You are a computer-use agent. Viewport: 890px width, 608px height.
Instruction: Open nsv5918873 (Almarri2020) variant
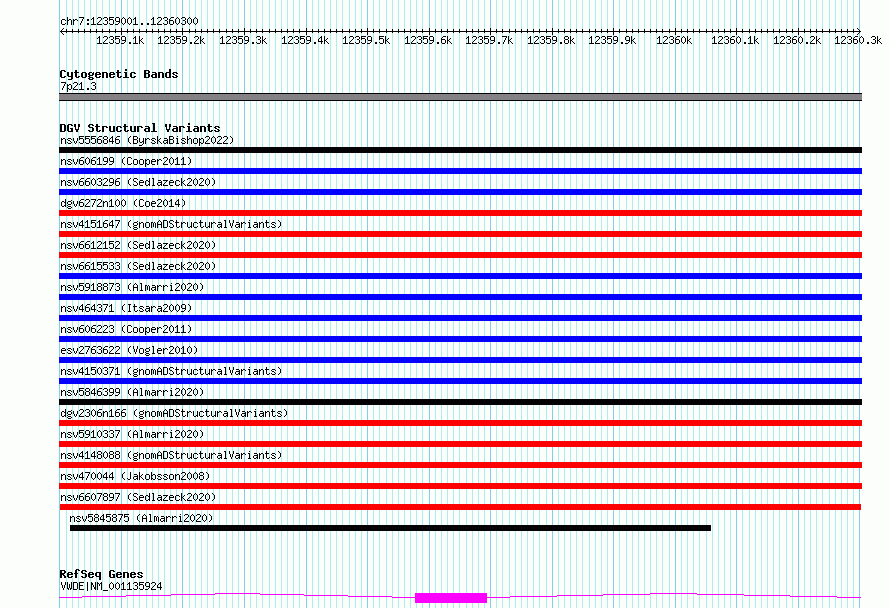click(132, 287)
